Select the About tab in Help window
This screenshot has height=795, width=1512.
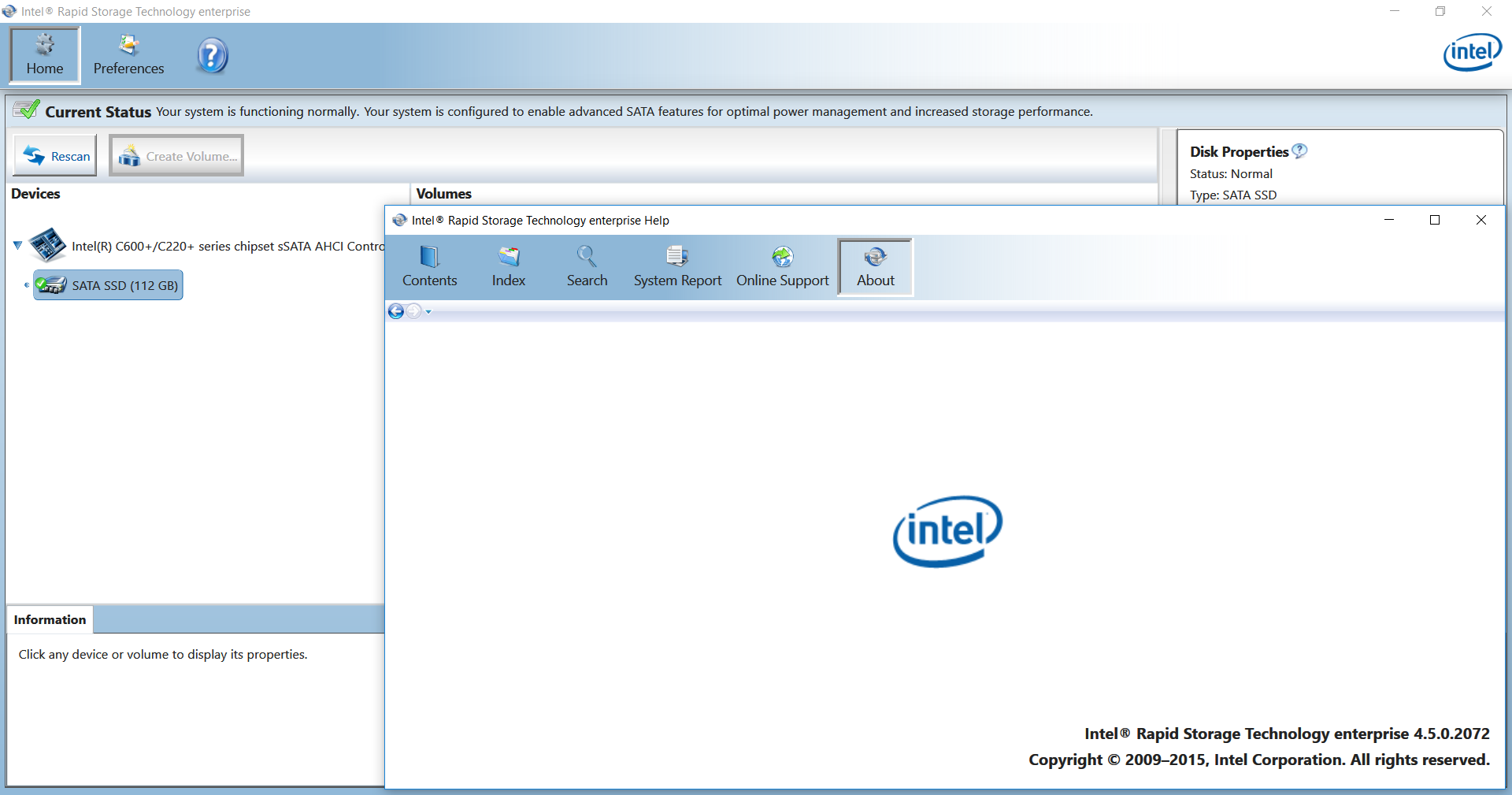(x=876, y=267)
